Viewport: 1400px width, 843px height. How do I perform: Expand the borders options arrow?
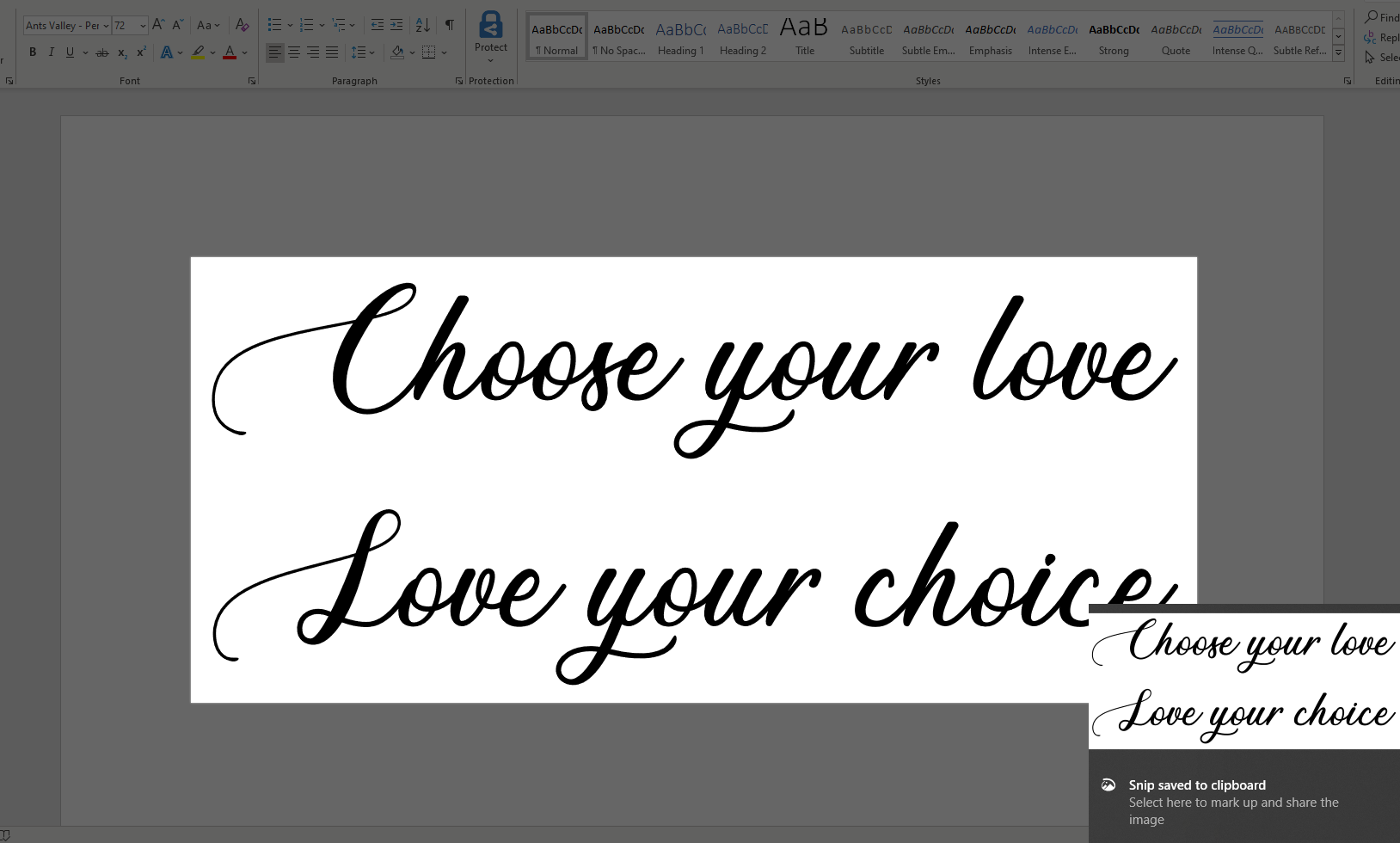pos(444,52)
